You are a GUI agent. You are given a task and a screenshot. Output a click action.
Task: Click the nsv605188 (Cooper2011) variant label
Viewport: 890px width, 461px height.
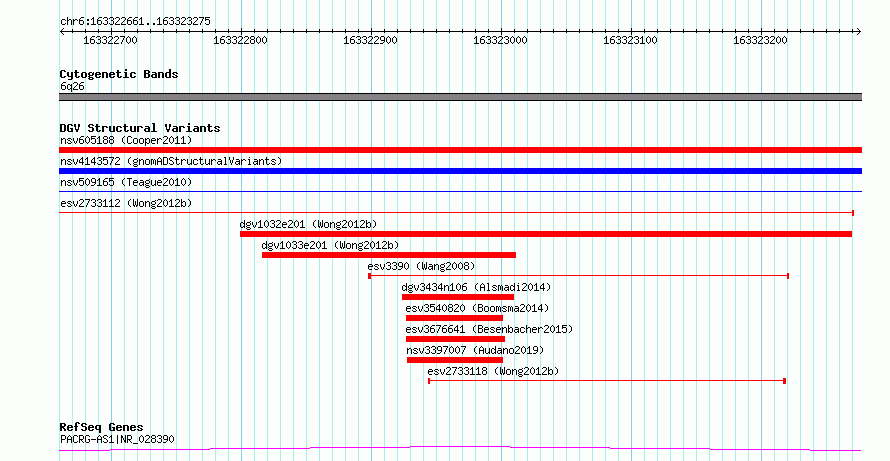(126, 140)
